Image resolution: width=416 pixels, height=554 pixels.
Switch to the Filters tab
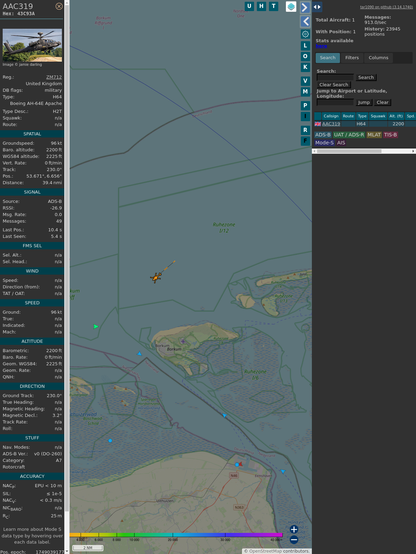tap(352, 58)
